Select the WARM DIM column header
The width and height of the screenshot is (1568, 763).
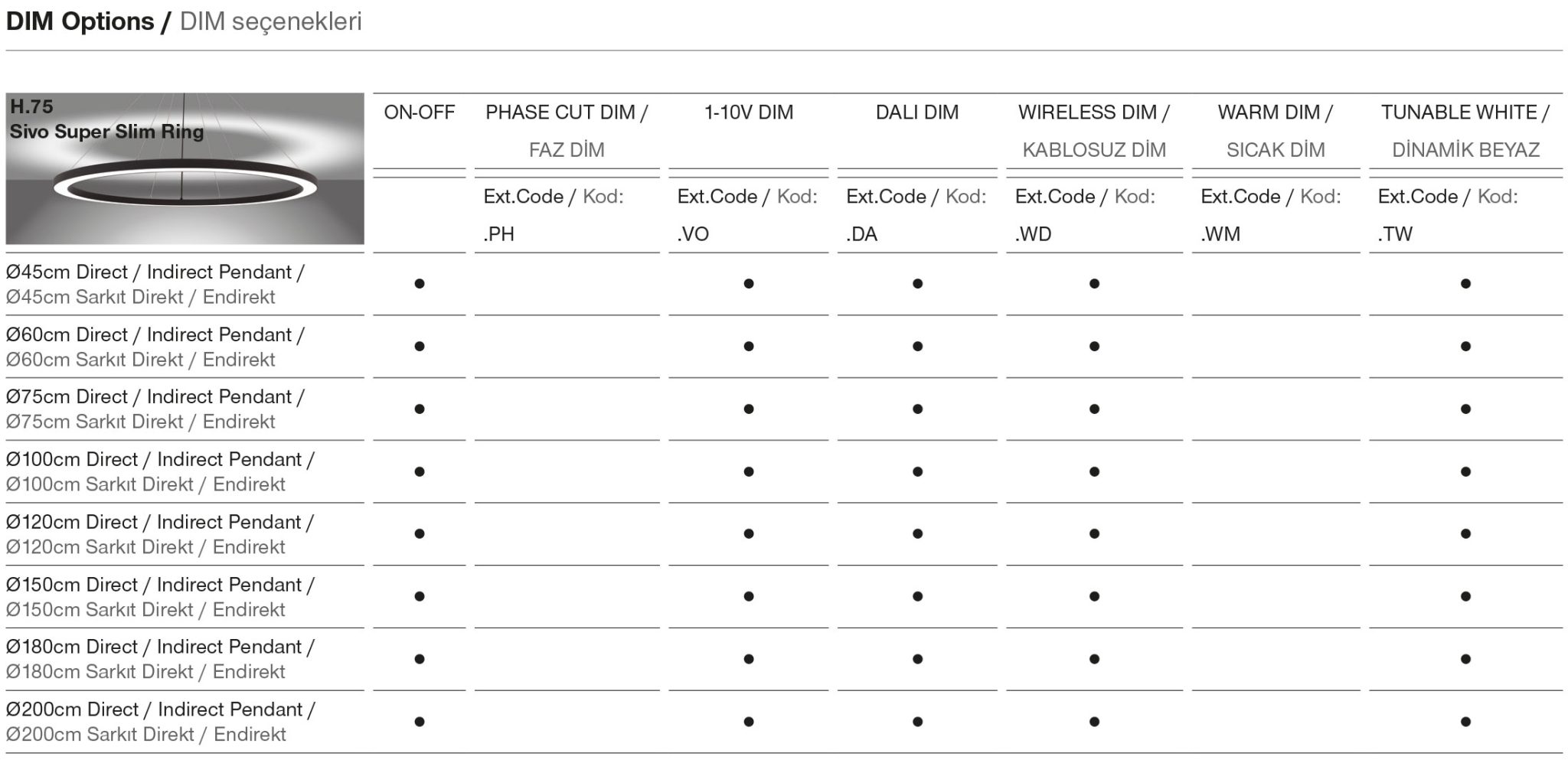point(1276,112)
